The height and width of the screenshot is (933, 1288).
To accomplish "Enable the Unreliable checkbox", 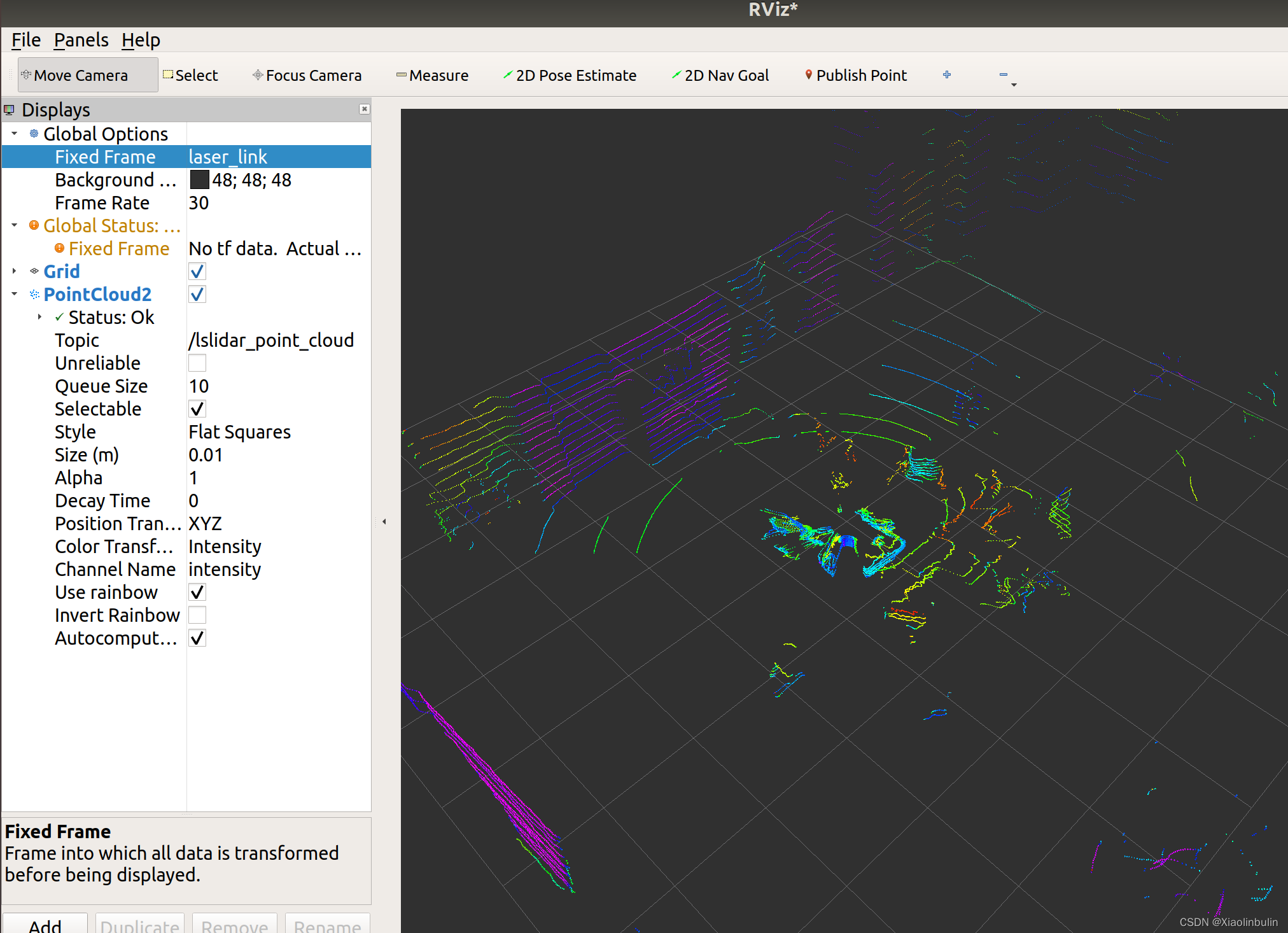I will point(197,363).
